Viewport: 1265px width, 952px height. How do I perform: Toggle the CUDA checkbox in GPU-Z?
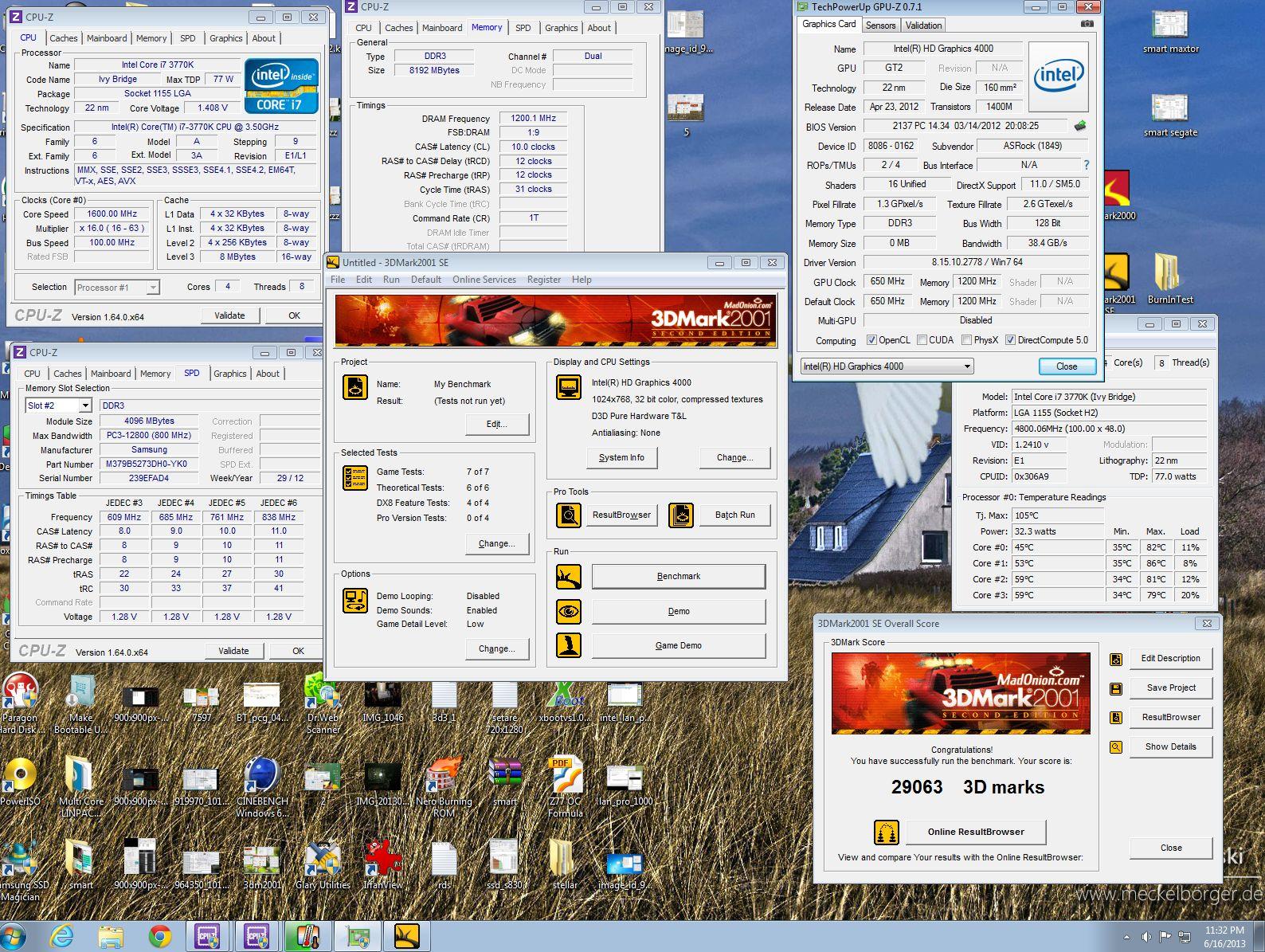(x=922, y=340)
